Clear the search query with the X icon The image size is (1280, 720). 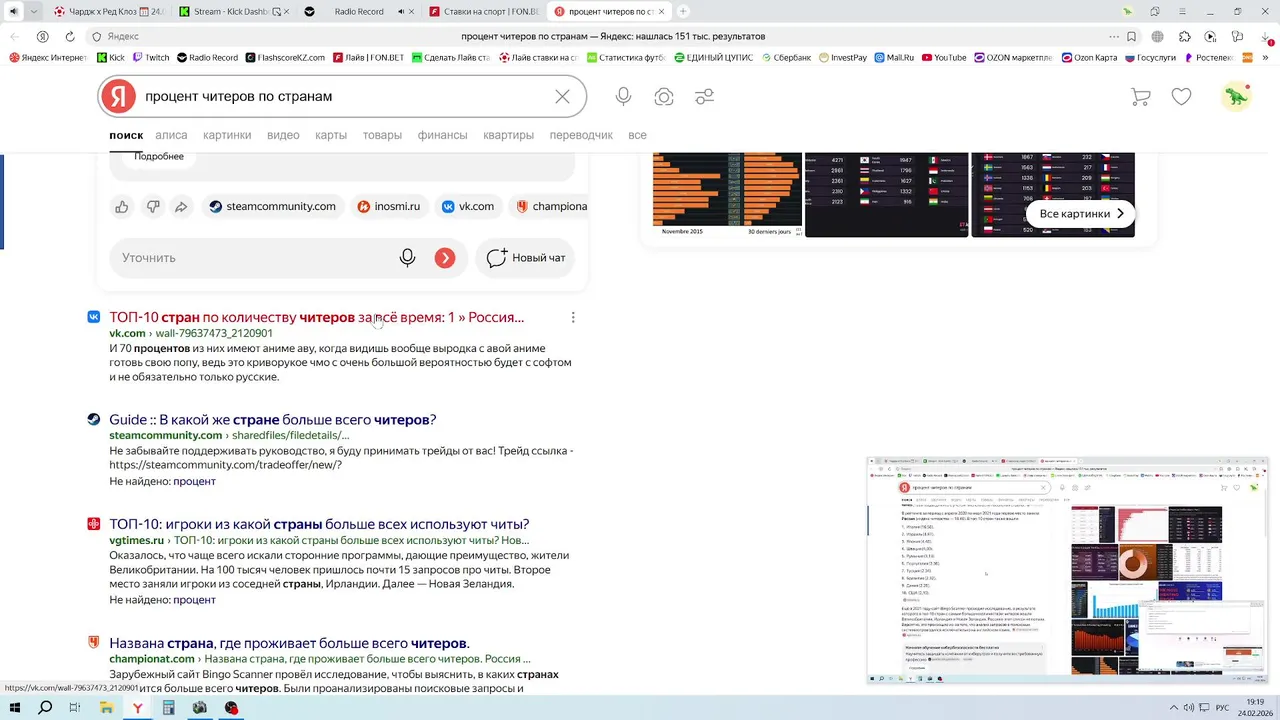coord(562,96)
